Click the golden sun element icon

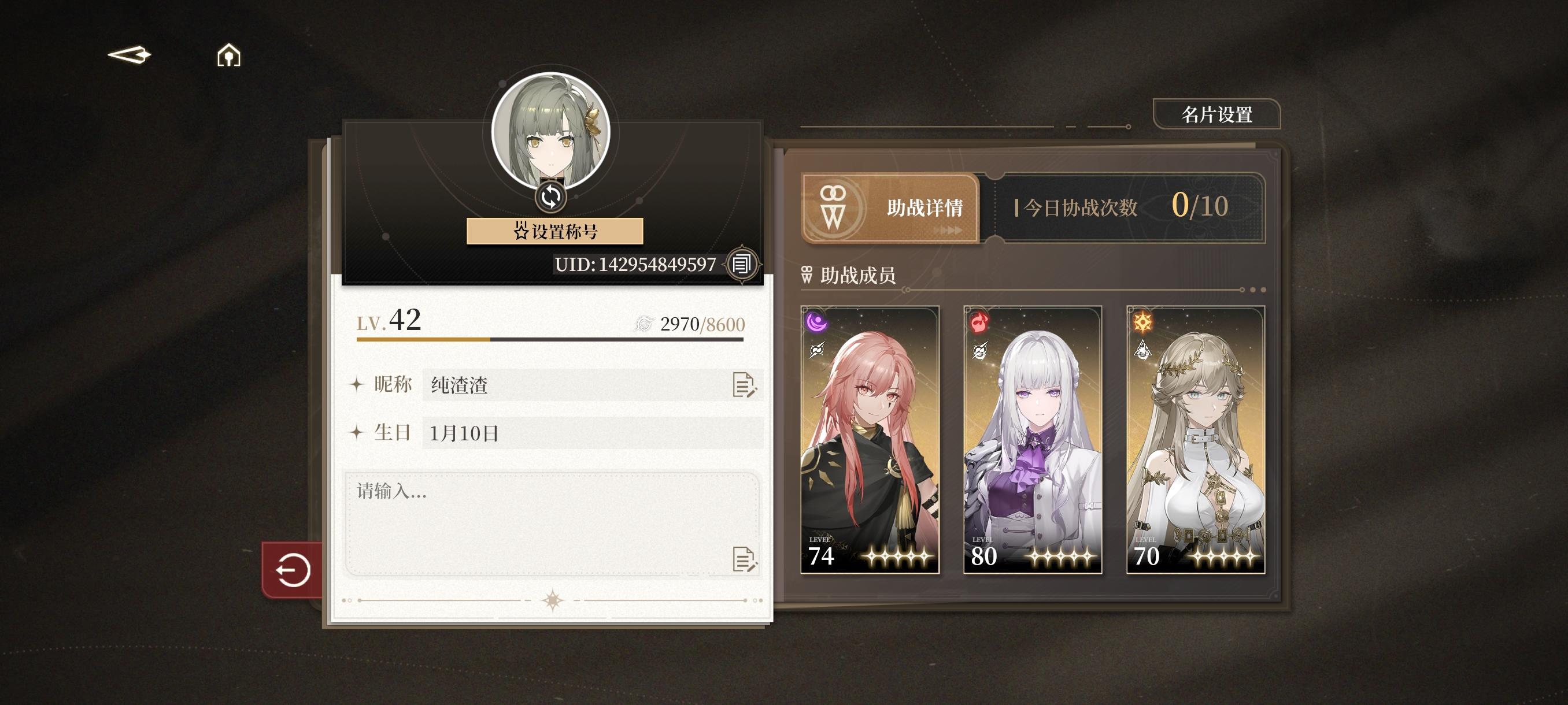pos(1142,322)
